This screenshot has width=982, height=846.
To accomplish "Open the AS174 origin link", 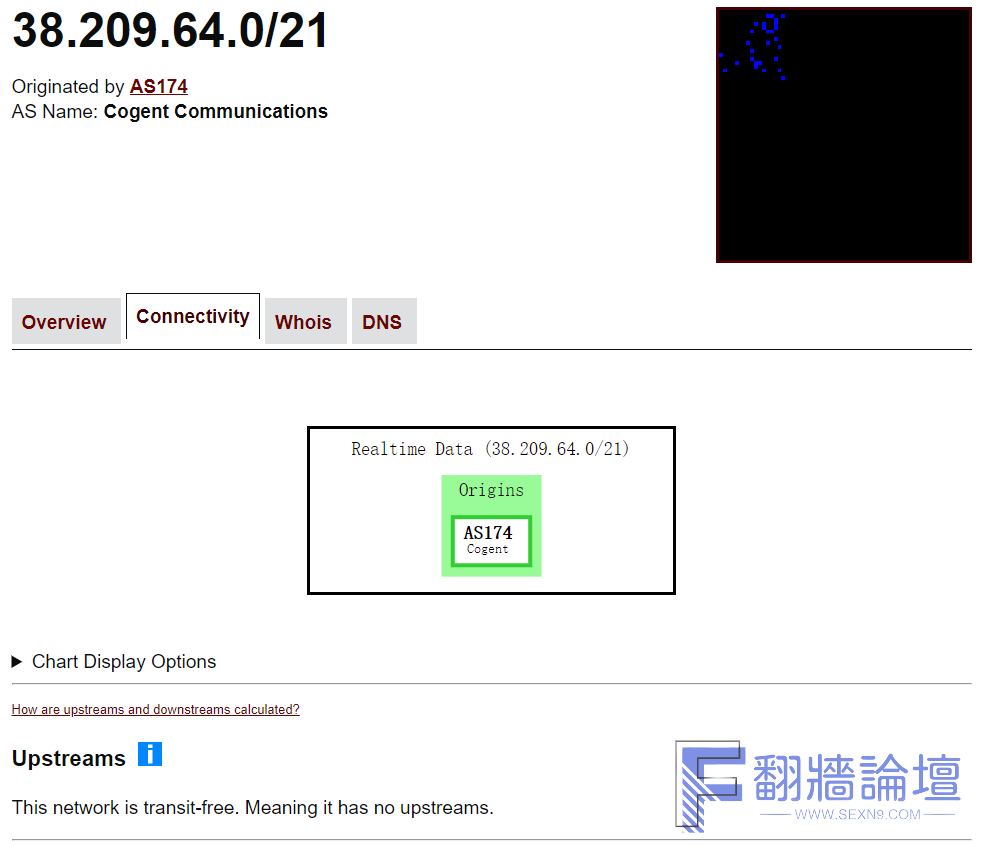I will 158,86.
